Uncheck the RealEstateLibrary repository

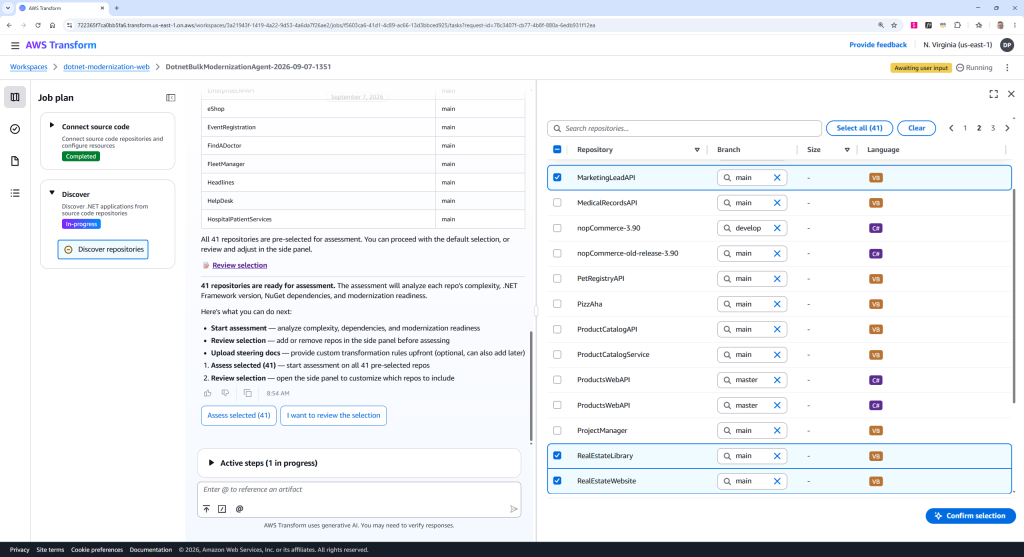(x=557, y=456)
